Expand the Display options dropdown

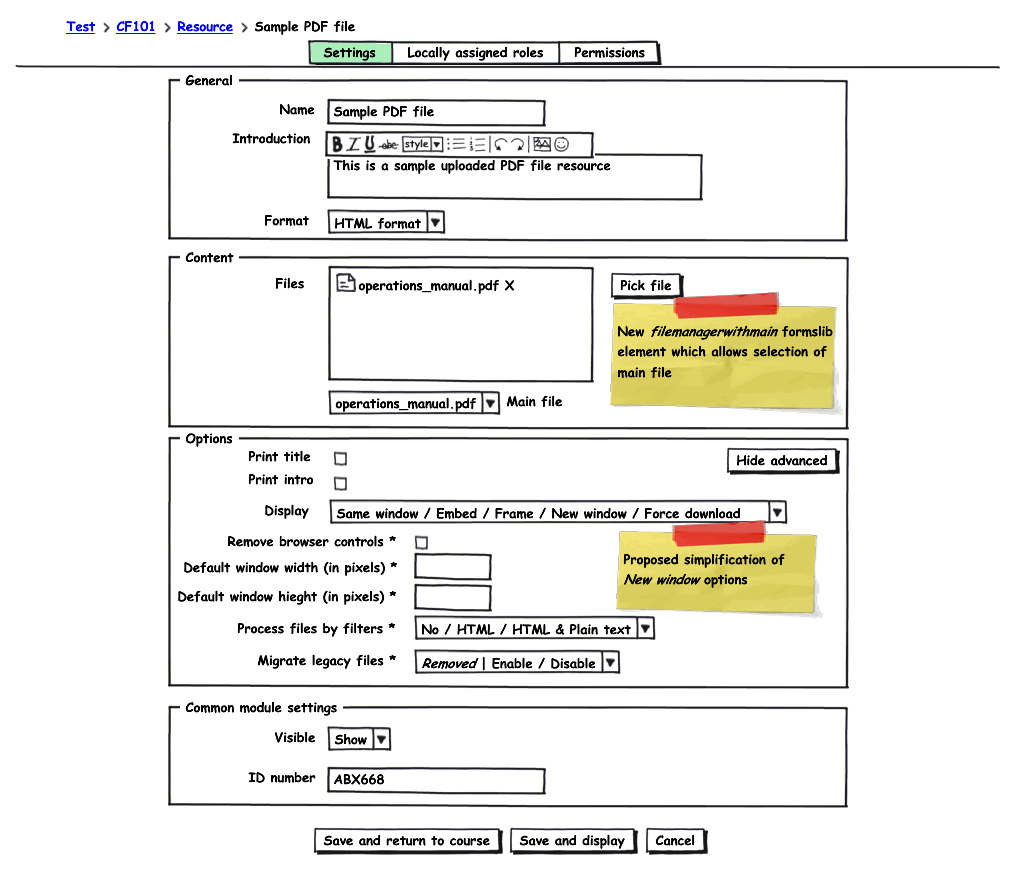[x=558, y=512]
